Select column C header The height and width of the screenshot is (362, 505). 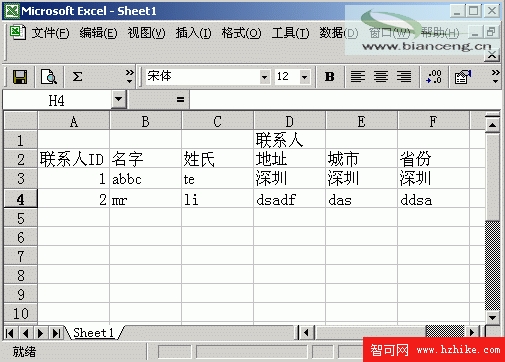click(217, 122)
